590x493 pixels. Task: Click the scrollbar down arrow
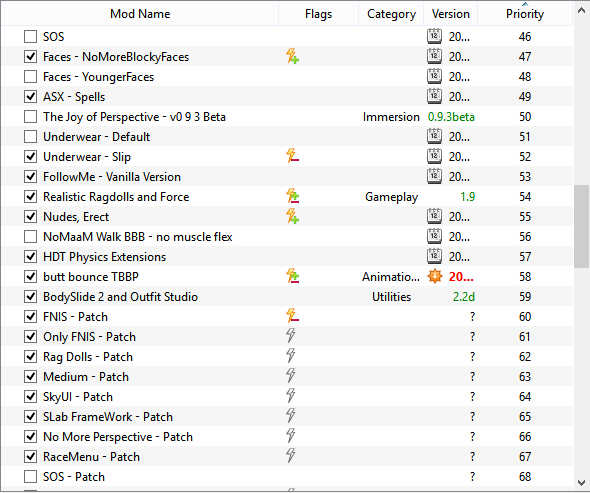[x=581, y=482]
